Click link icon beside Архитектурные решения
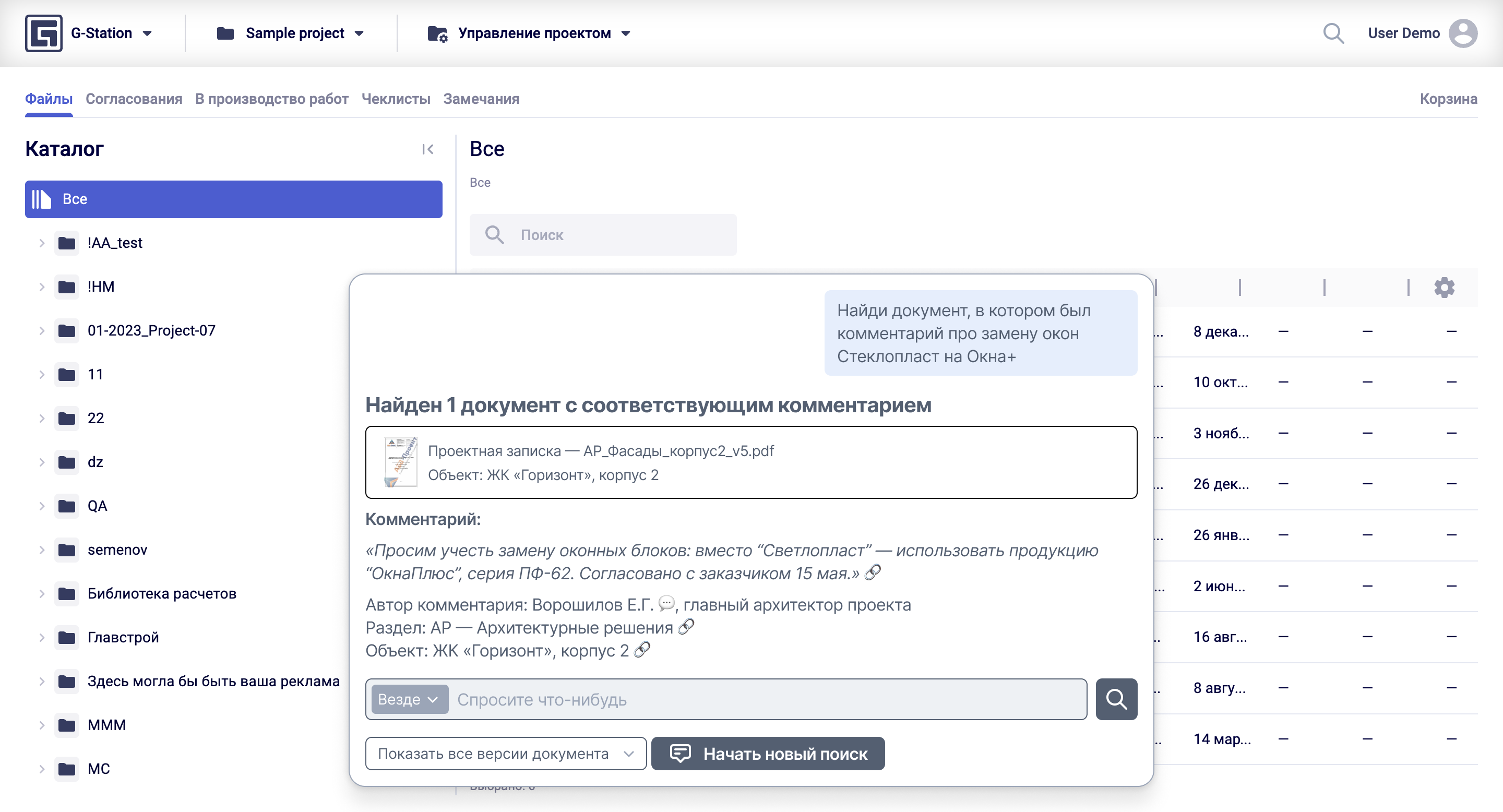Image resolution: width=1503 pixels, height=812 pixels. (686, 627)
